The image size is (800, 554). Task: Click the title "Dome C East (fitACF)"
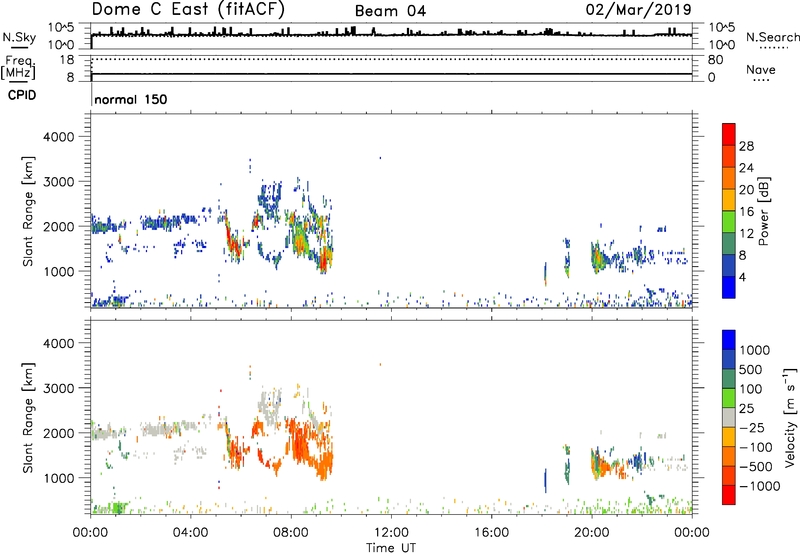tap(188, 10)
